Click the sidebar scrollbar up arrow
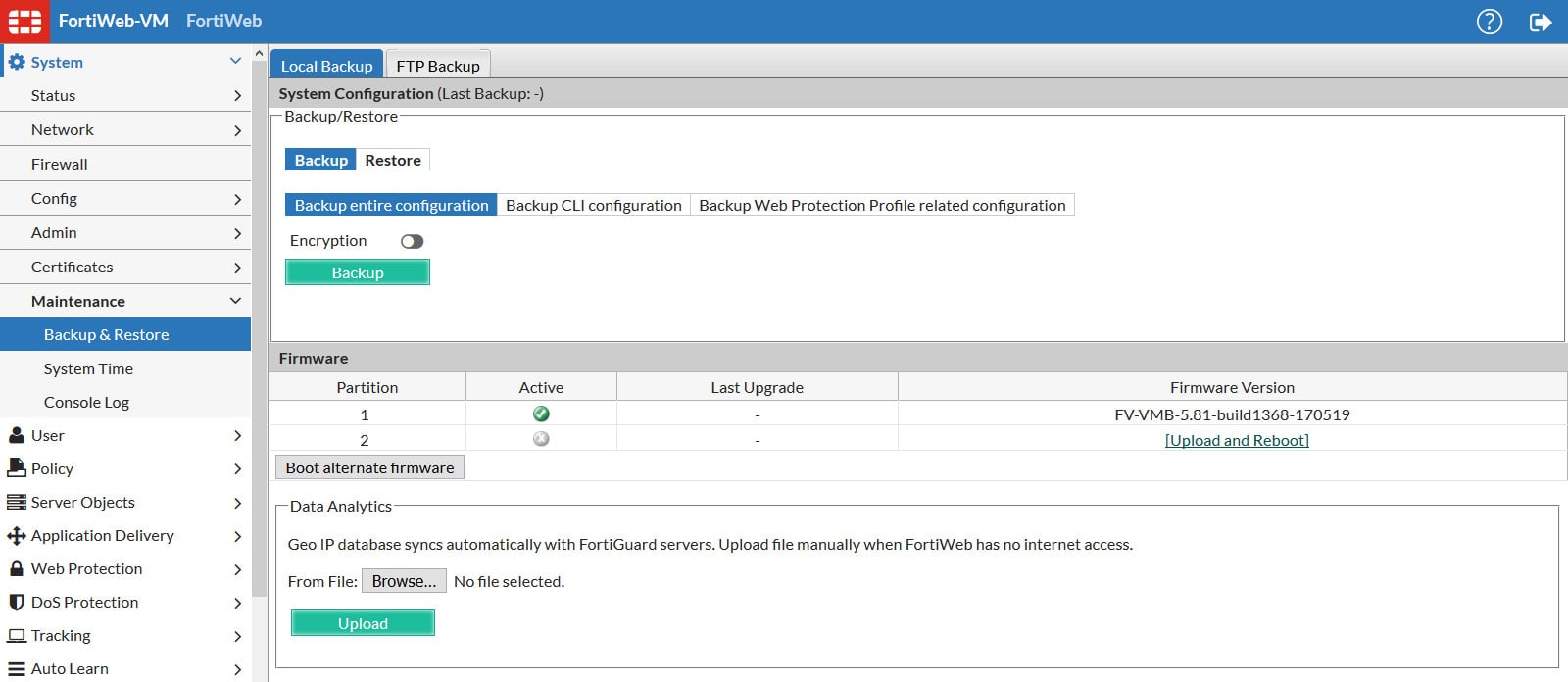 click(259, 53)
